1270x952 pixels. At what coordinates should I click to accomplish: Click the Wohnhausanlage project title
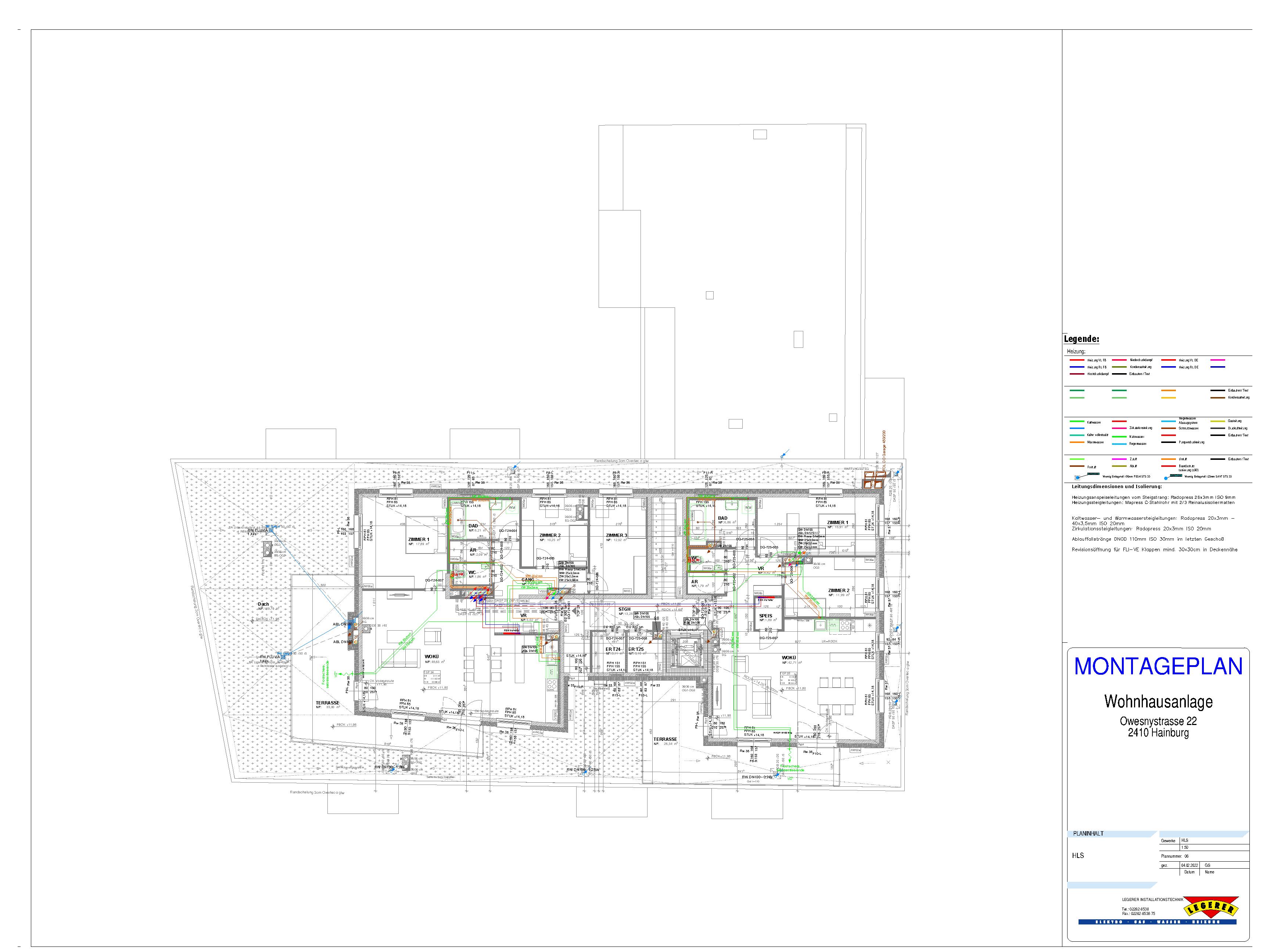1158,701
